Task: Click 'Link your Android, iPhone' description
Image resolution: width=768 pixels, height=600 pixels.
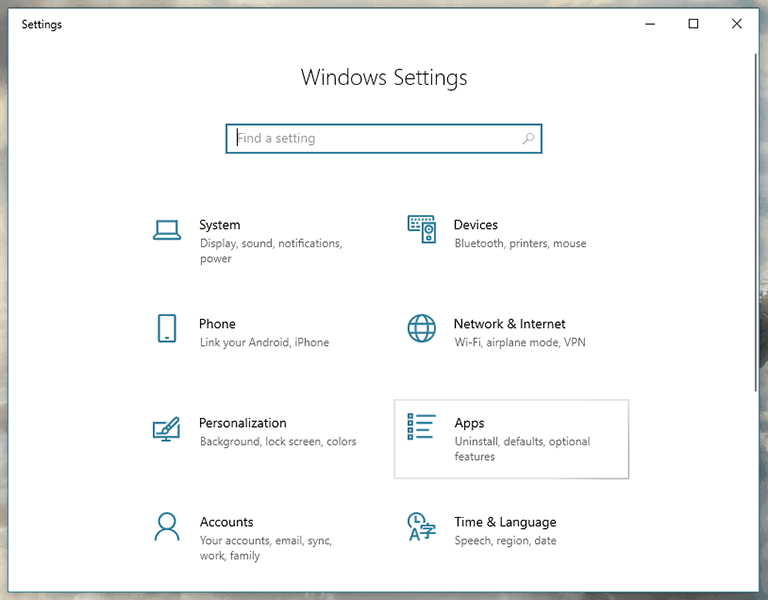Action: pos(264,342)
